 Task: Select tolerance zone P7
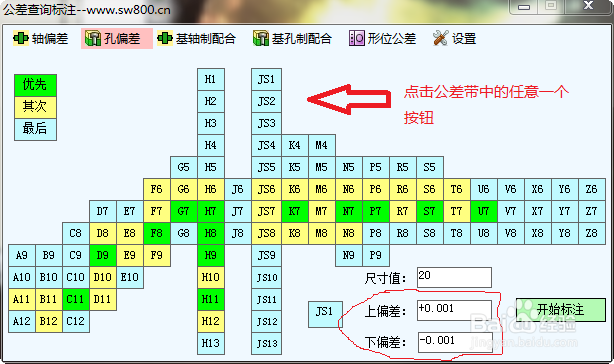376,211
